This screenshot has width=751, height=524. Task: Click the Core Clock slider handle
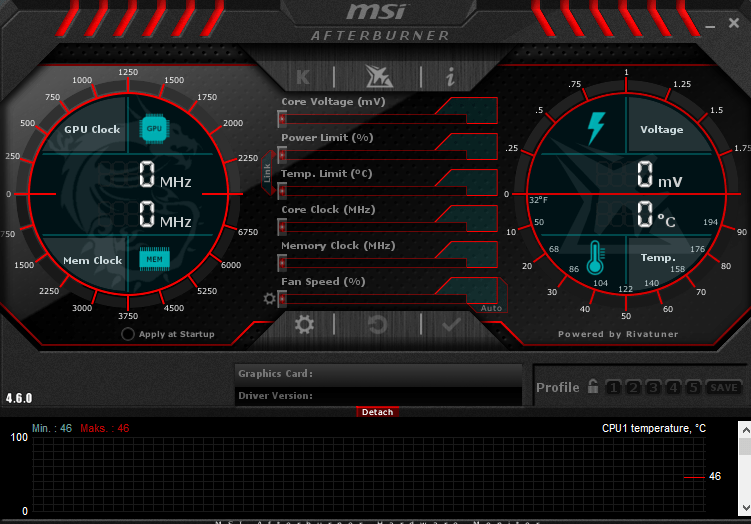tap(282, 227)
